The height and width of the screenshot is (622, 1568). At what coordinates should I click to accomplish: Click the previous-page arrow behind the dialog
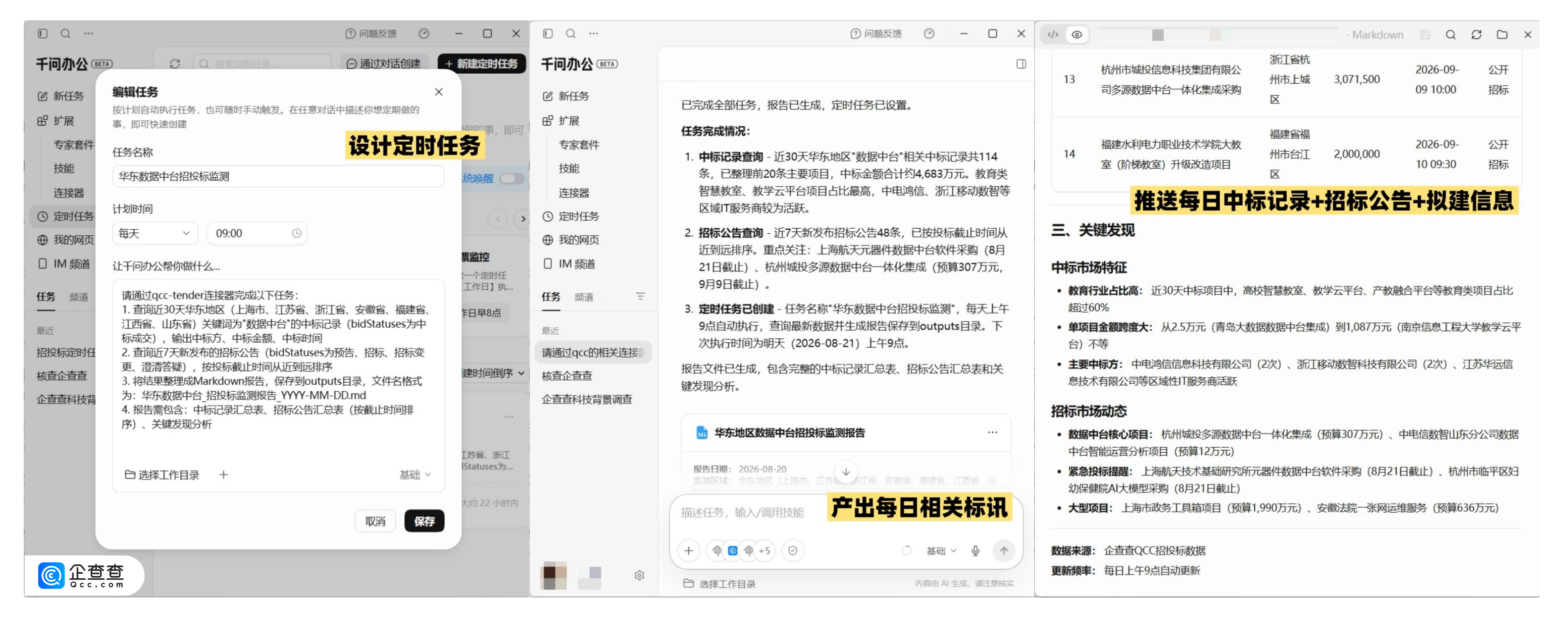coord(497,219)
